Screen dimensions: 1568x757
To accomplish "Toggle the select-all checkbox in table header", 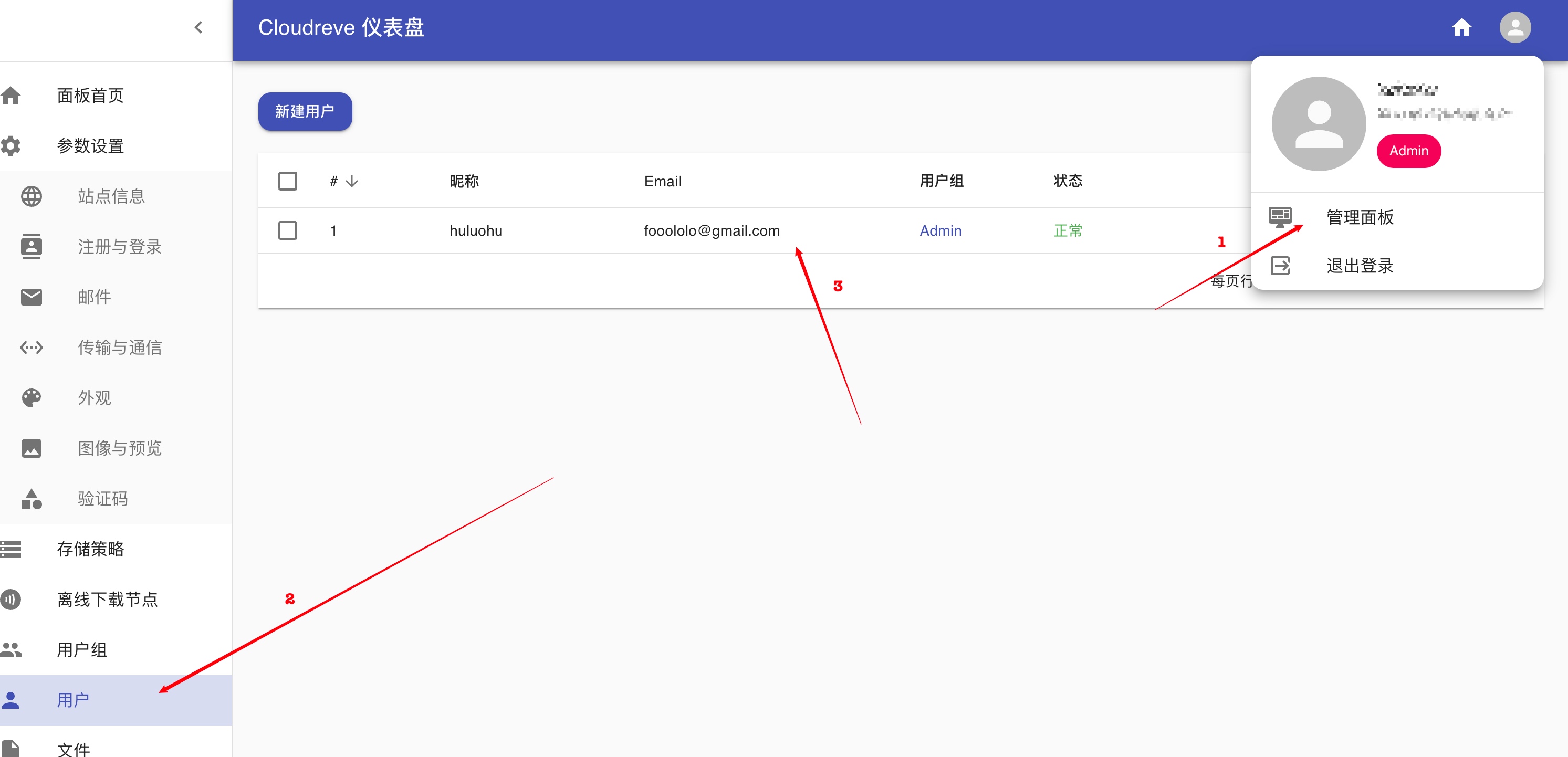I will tap(287, 181).
